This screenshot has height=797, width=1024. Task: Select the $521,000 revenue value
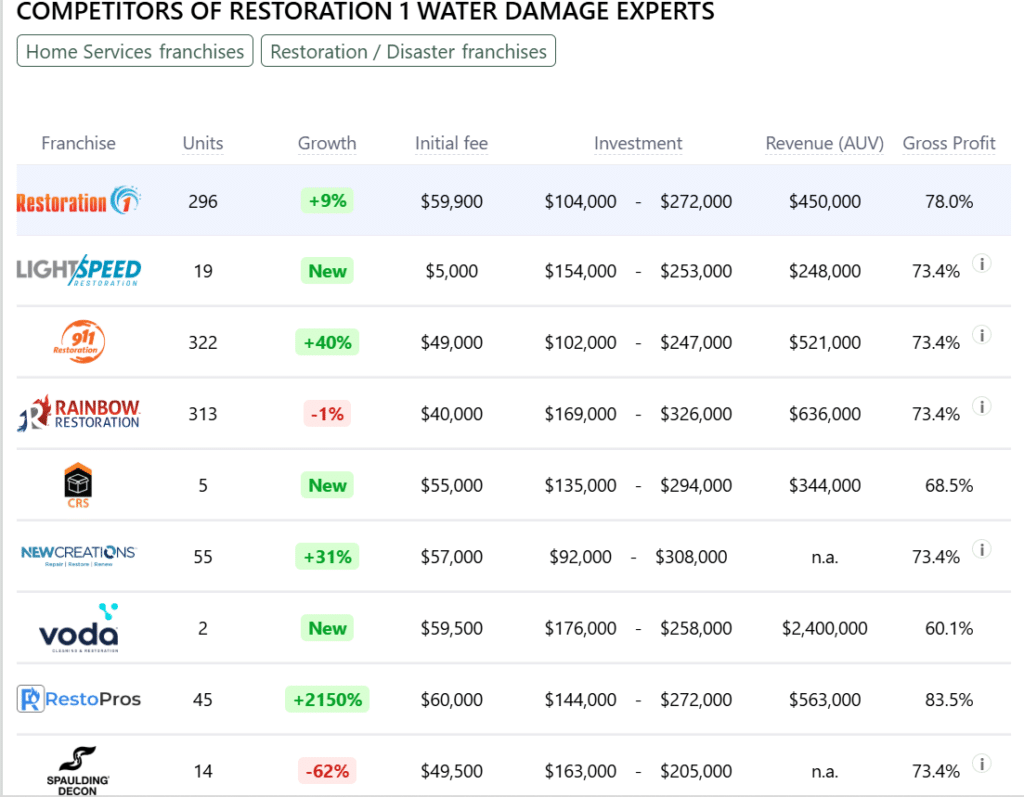(825, 342)
